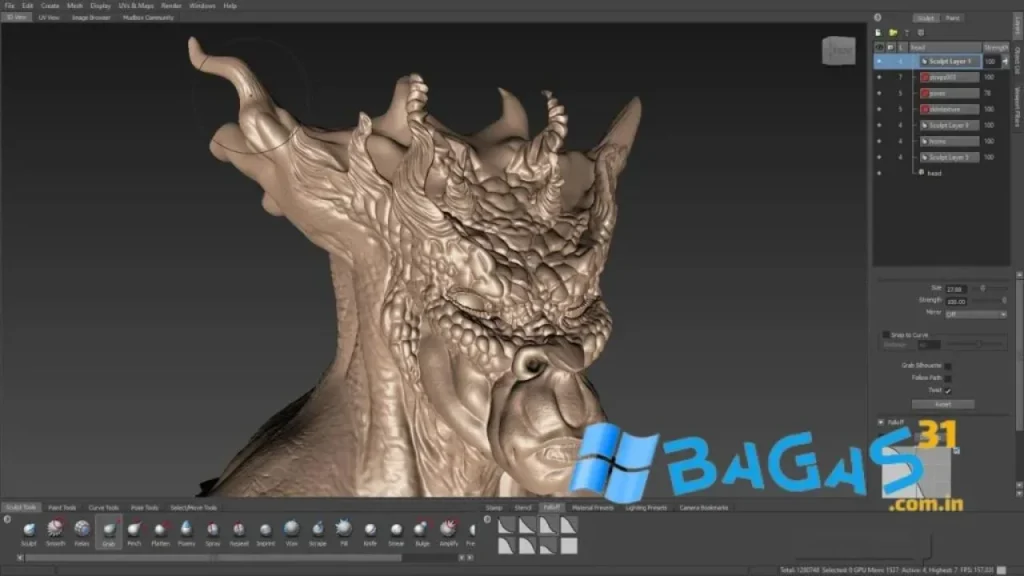Open the Object List side tab
This screenshot has height=576, width=1024.
click(x=1017, y=59)
